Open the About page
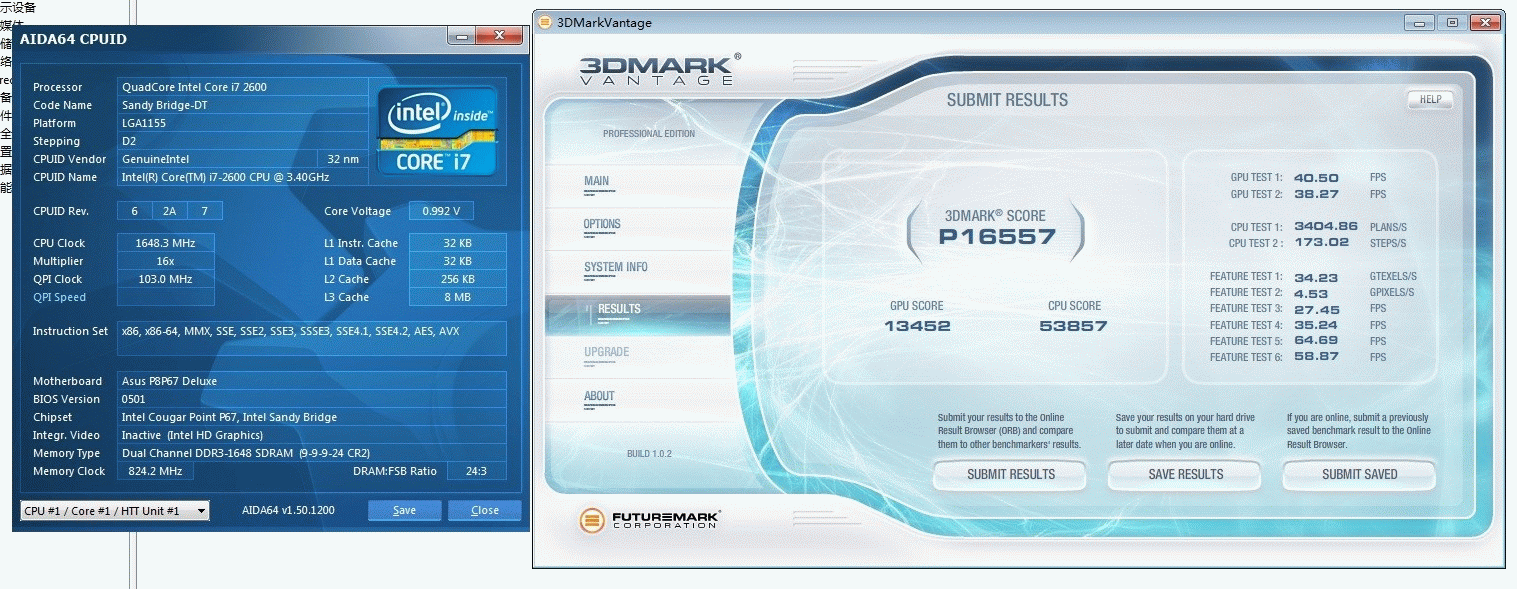Screen dimensions: 1517x589 (599, 396)
